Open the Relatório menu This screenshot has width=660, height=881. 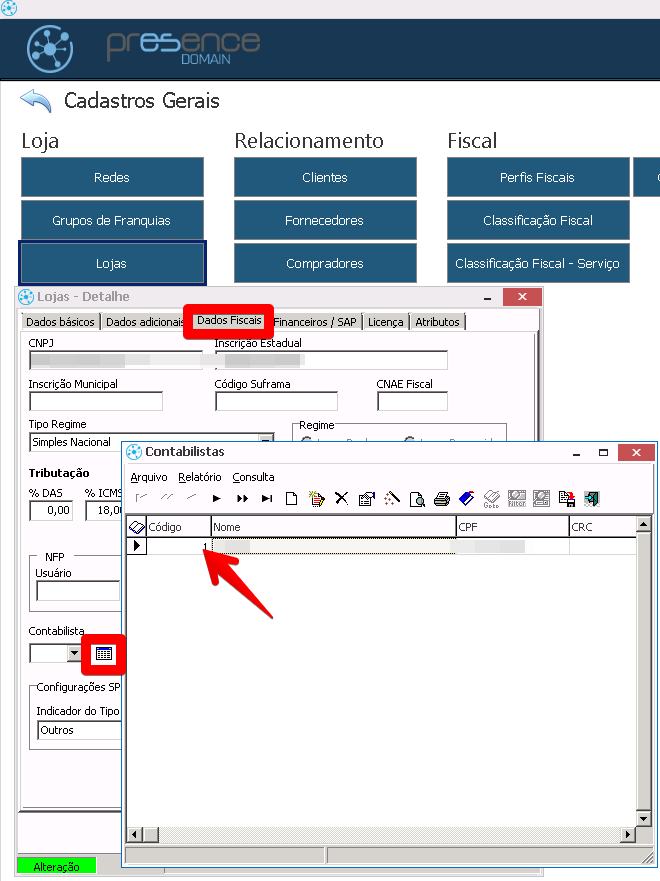click(200, 477)
